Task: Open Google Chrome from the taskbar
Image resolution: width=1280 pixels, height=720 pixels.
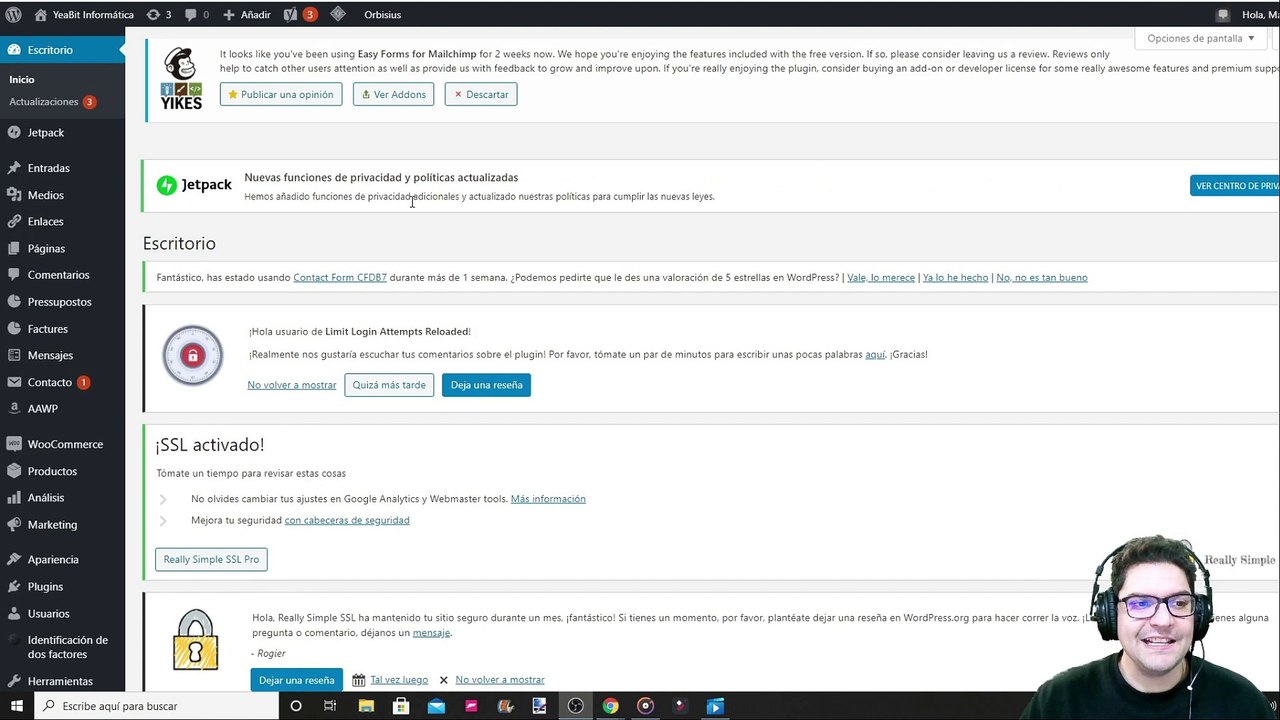Action: [x=610, y=706]
